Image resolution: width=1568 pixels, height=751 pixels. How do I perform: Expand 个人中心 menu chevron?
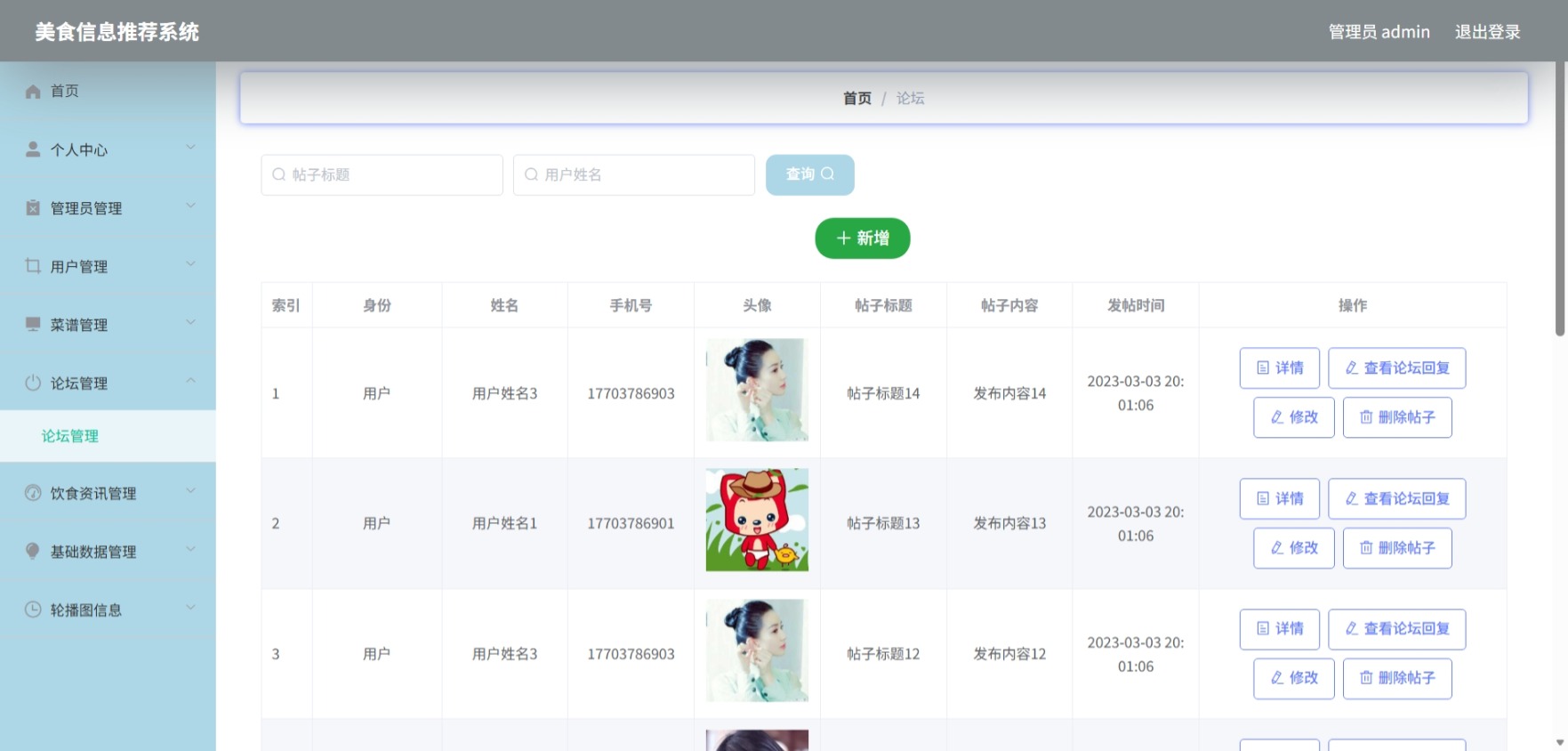point(190,147)
